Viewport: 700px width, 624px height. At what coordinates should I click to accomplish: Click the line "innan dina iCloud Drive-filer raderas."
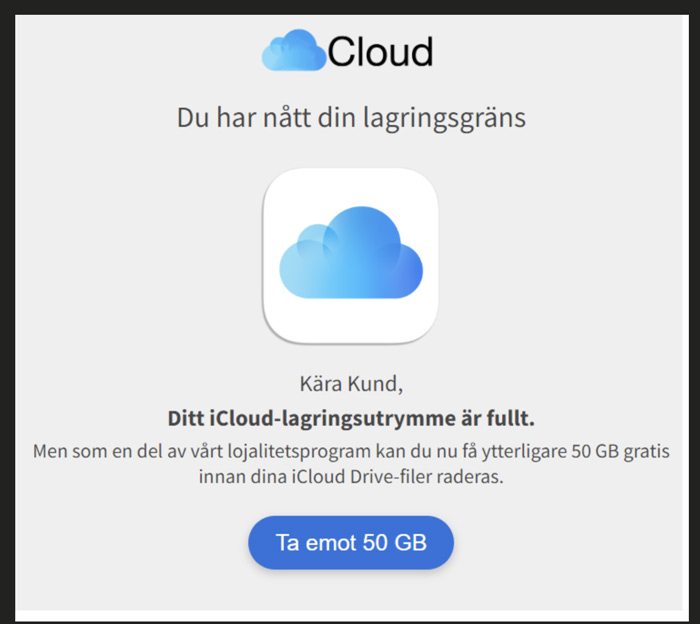click(x=351, y=477)
